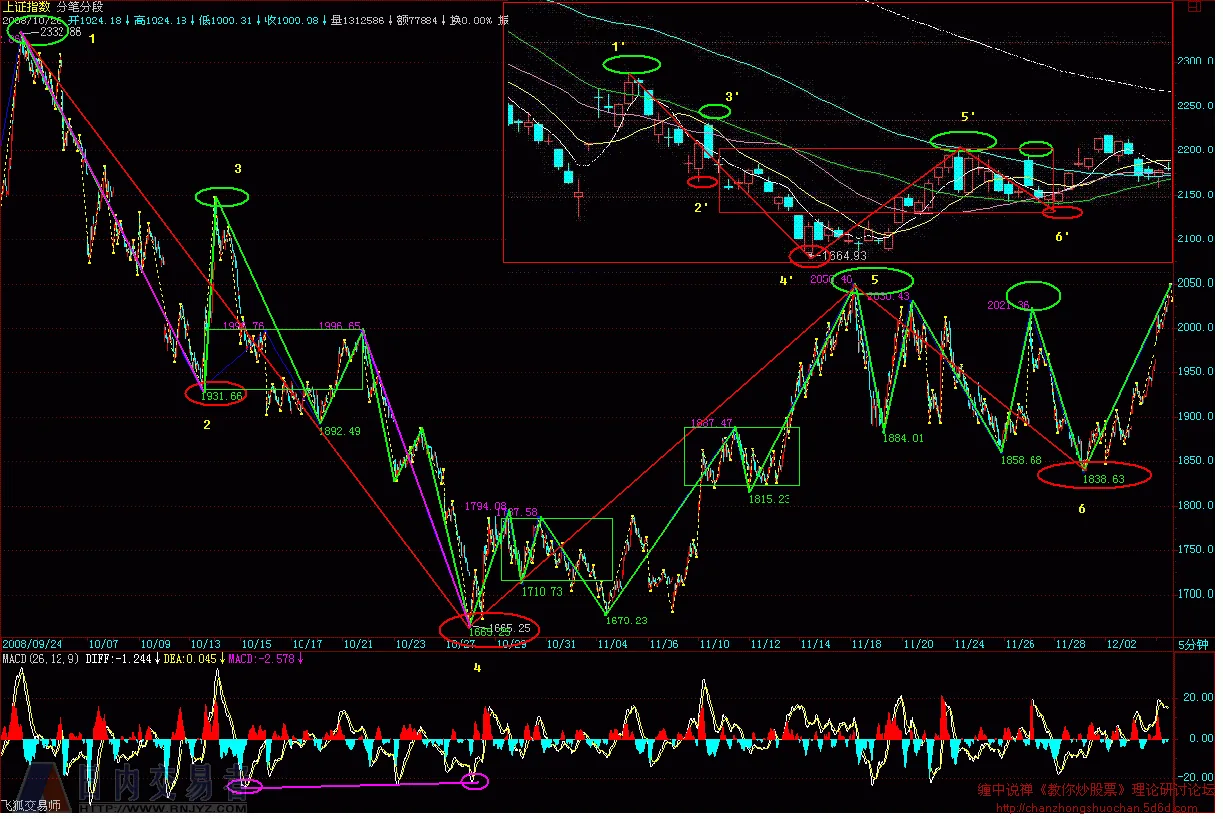1223x819 pixels.
Task: Click the DIFF:-1.244 indicator value
Action: coord(116,657)
